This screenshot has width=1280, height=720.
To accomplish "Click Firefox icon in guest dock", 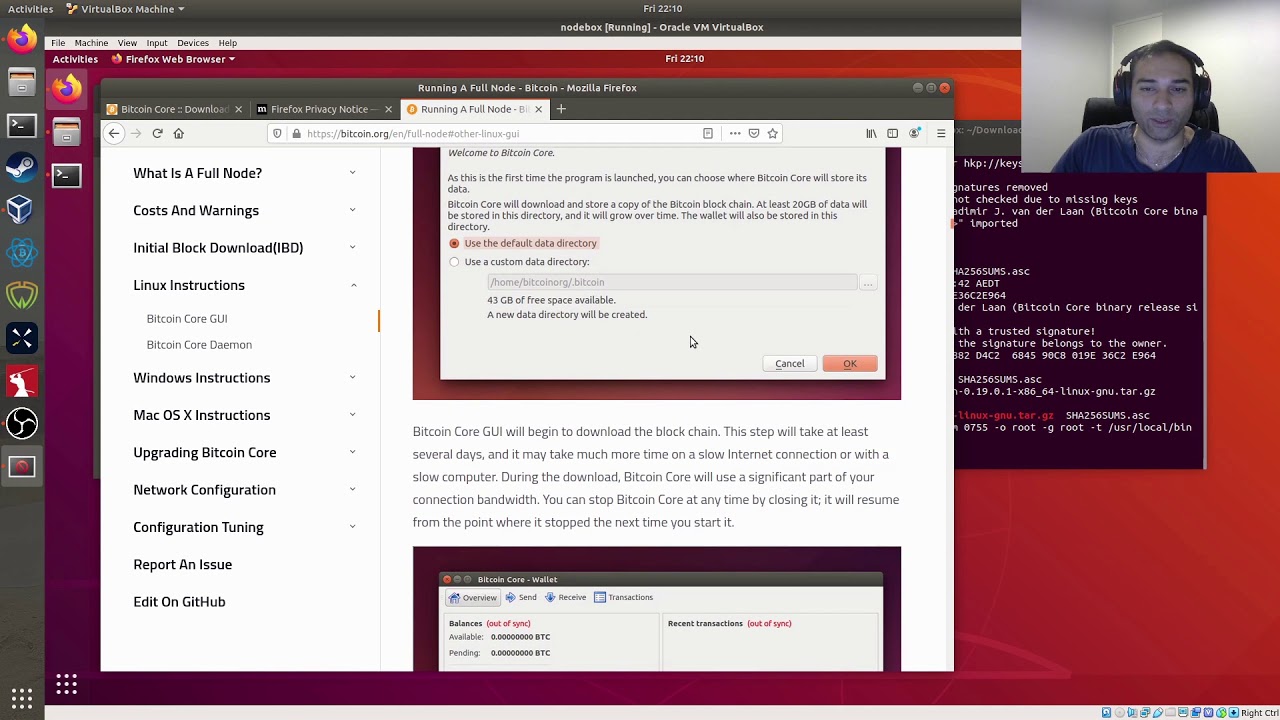I will (x=66, y=89).
